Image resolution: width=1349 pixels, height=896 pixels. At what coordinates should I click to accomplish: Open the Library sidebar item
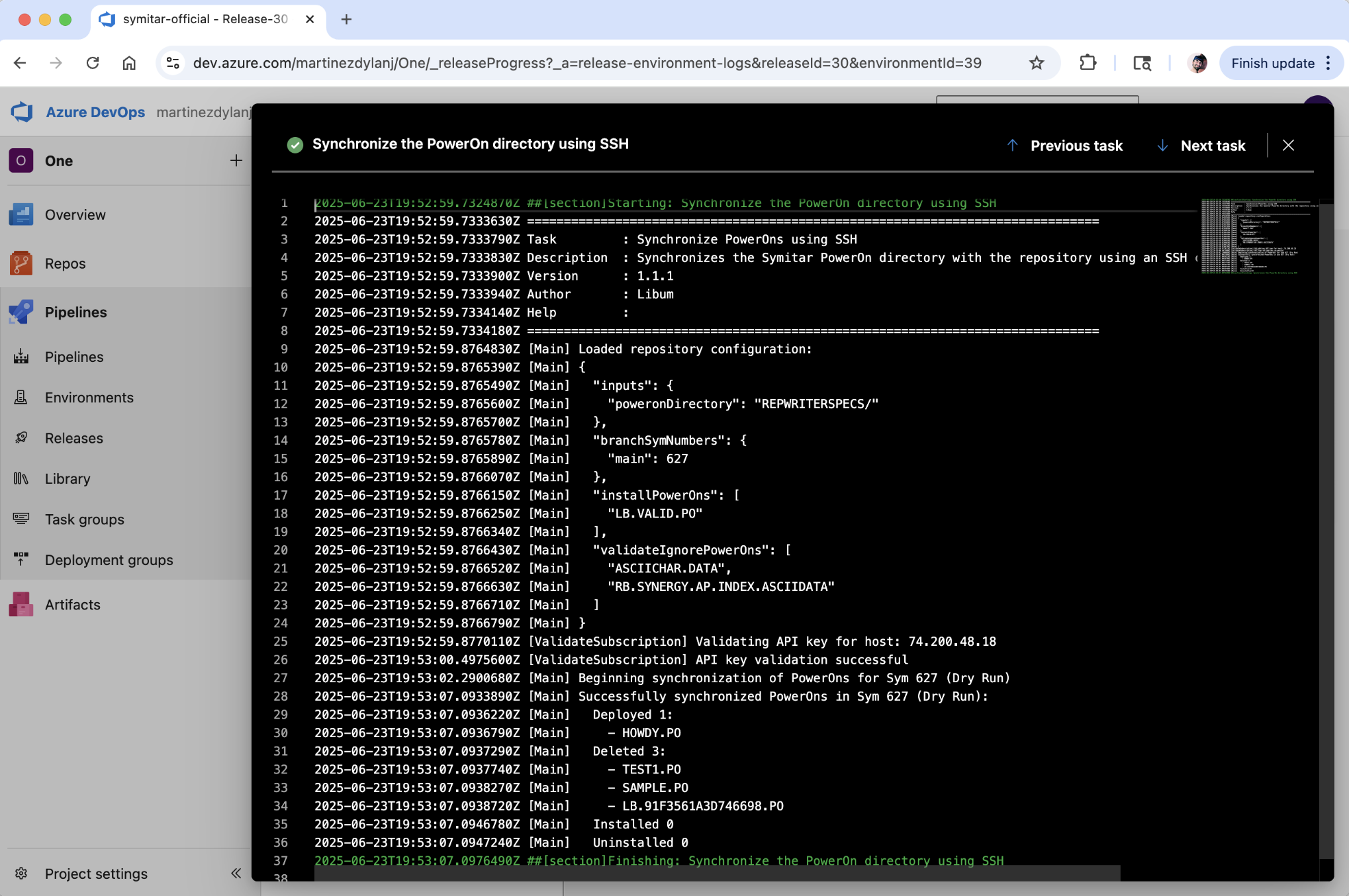[x=67, y=478]
